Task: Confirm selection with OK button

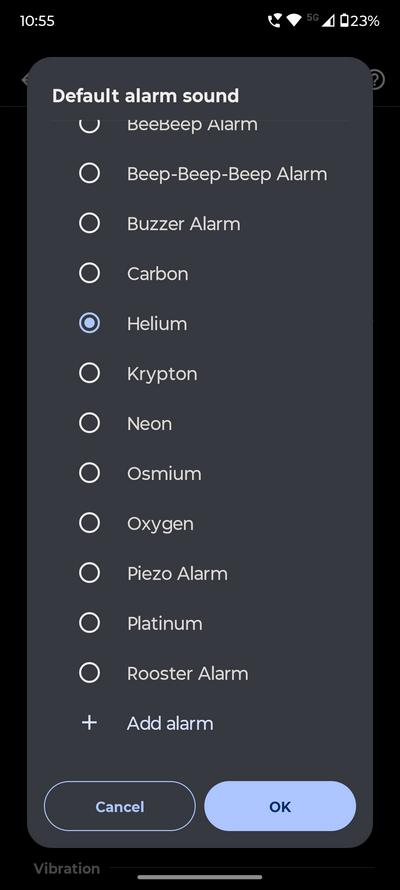Action: (280, 806)
